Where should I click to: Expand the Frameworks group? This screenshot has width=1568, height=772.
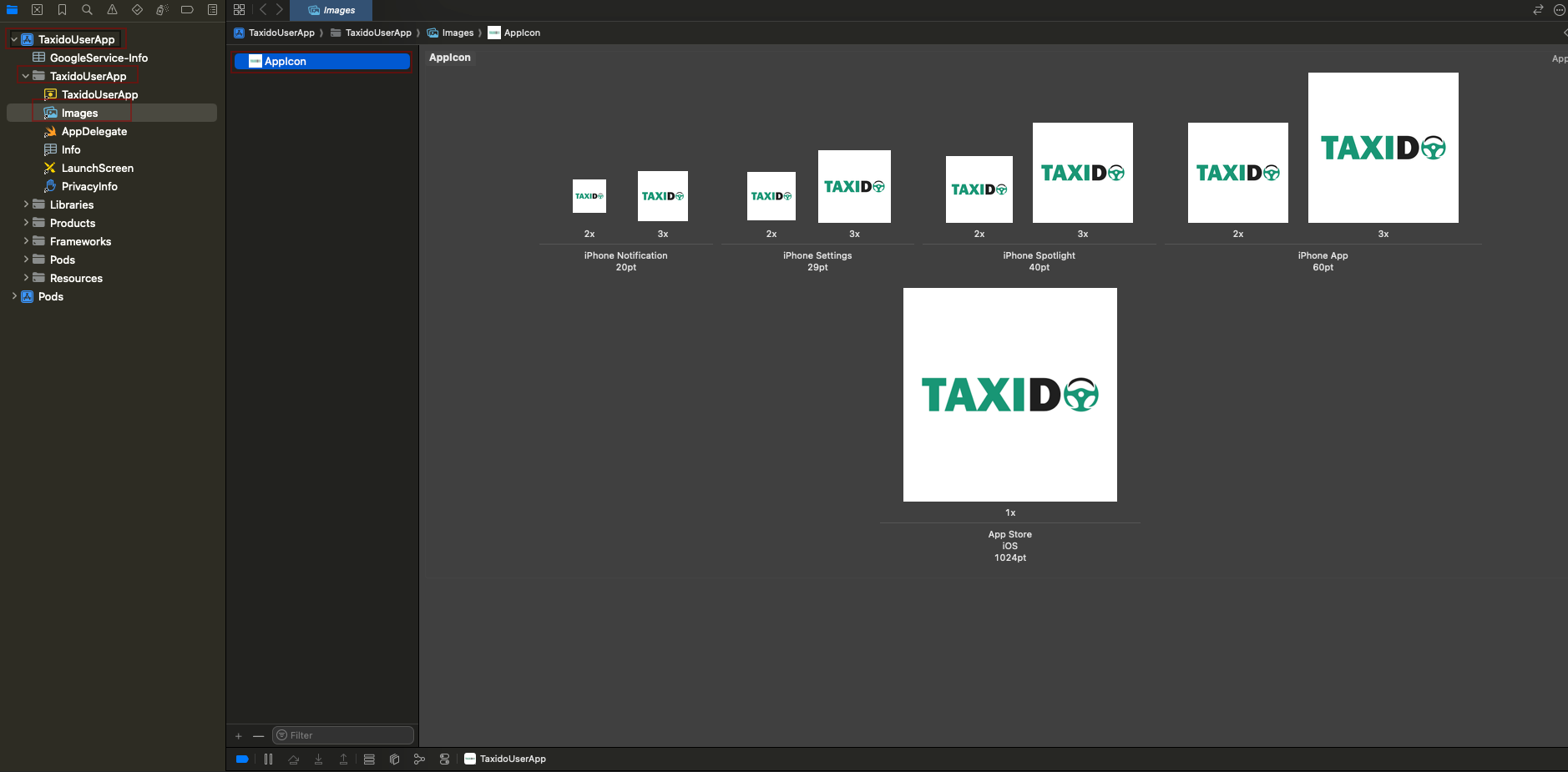(x=26, y=241)
